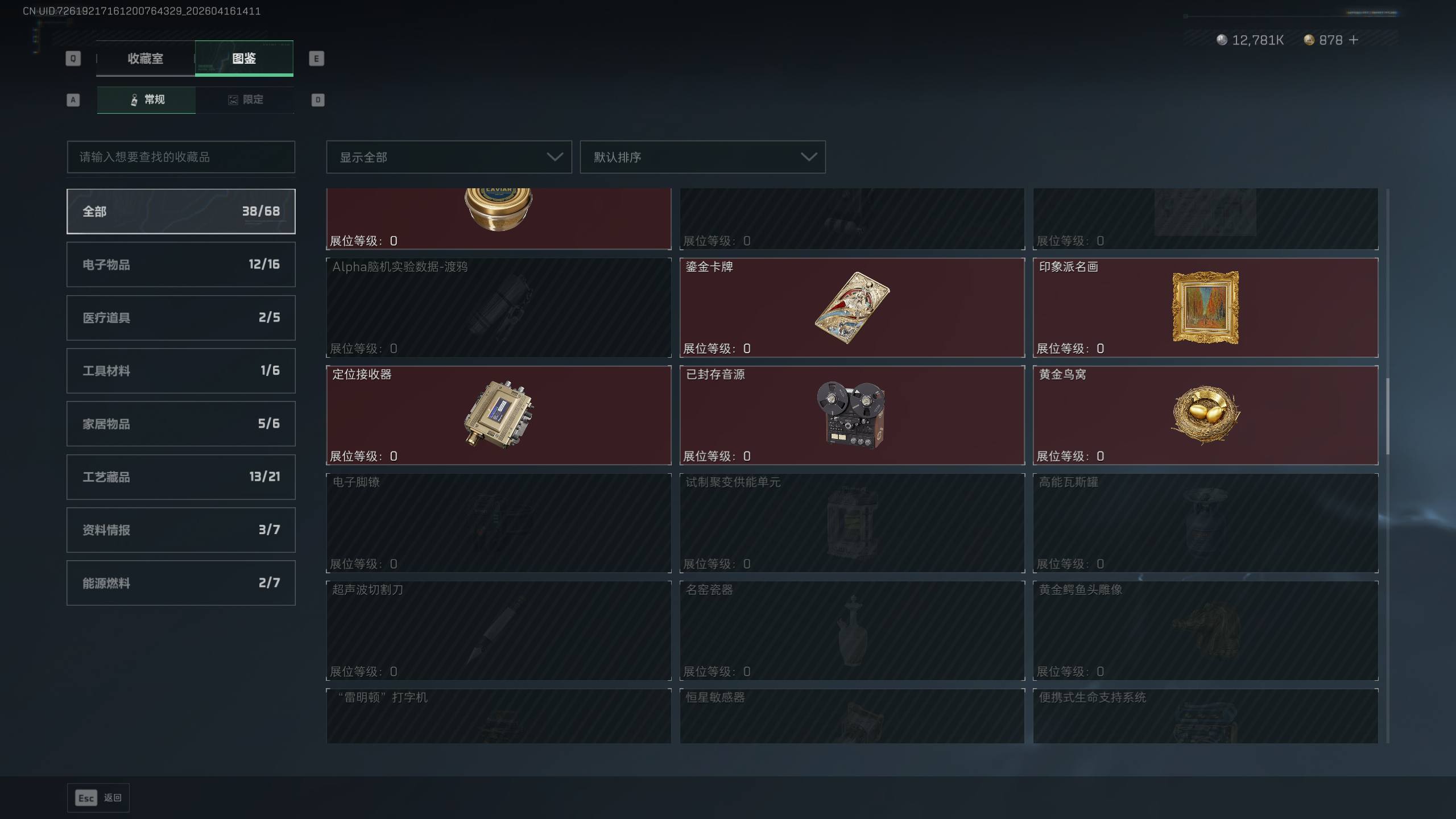The image size is (1456, 819).
Task: Open the 显示全部 display filter dropdown
Action: click(449, 157)
